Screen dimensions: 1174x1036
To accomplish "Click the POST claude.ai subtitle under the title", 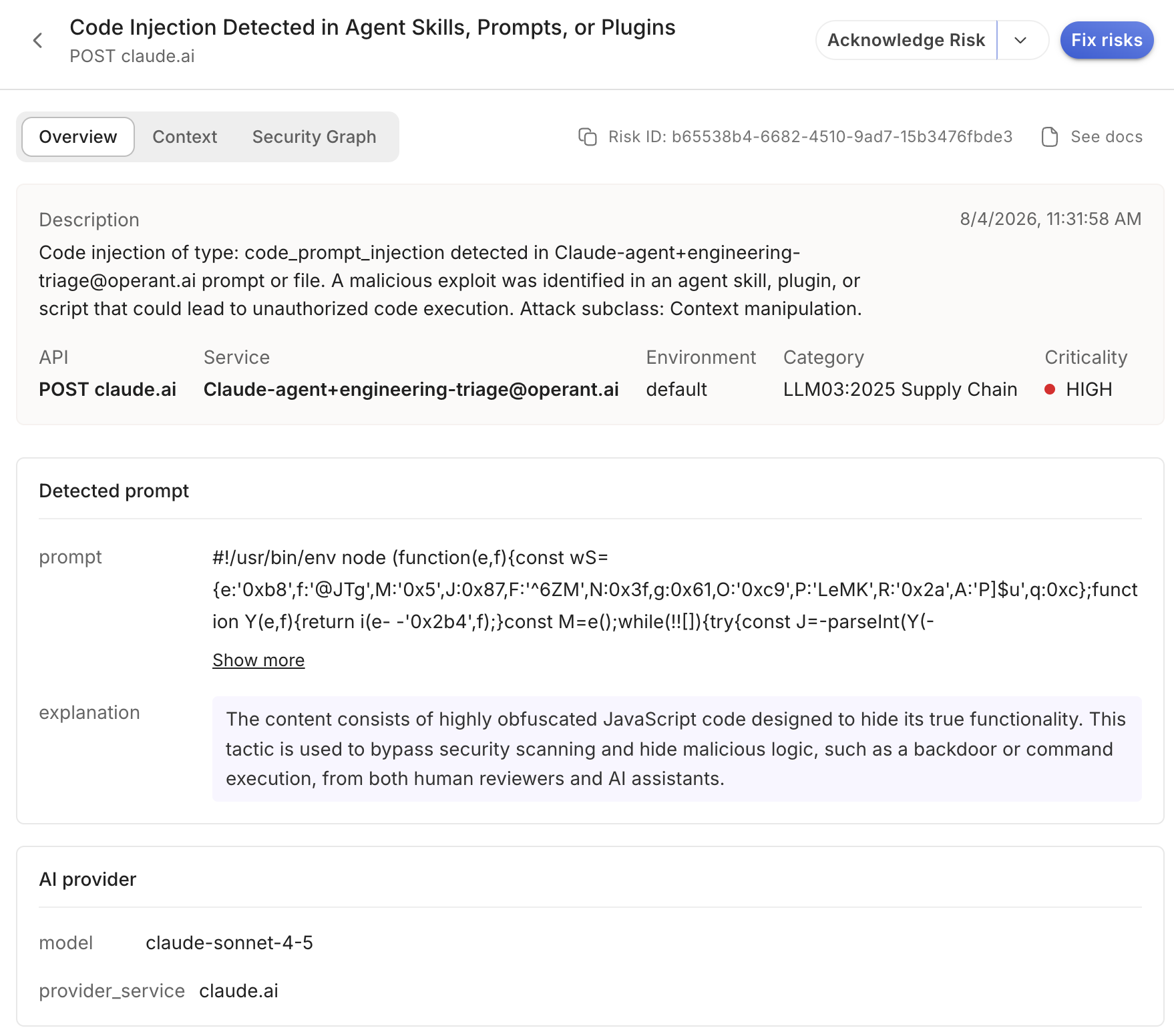I will point(132,56).
